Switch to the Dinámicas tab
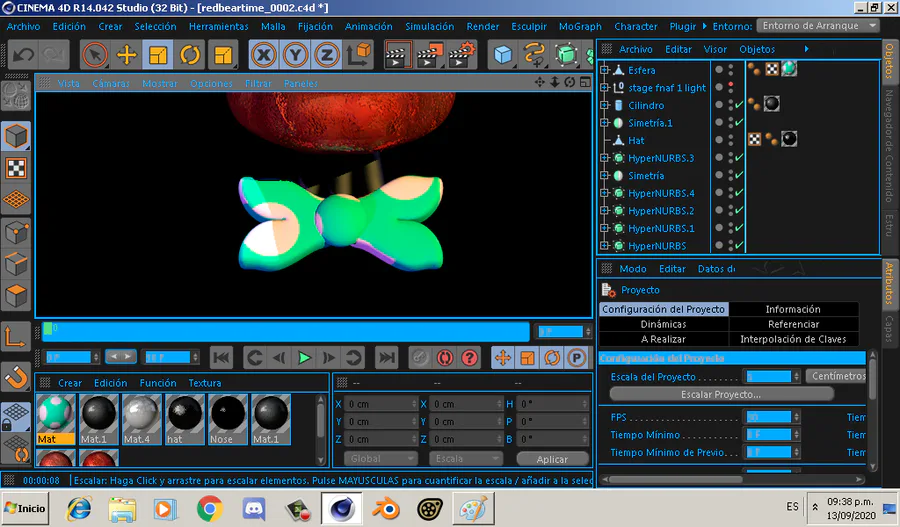The image size is (900, 527). tap(664, 324)
